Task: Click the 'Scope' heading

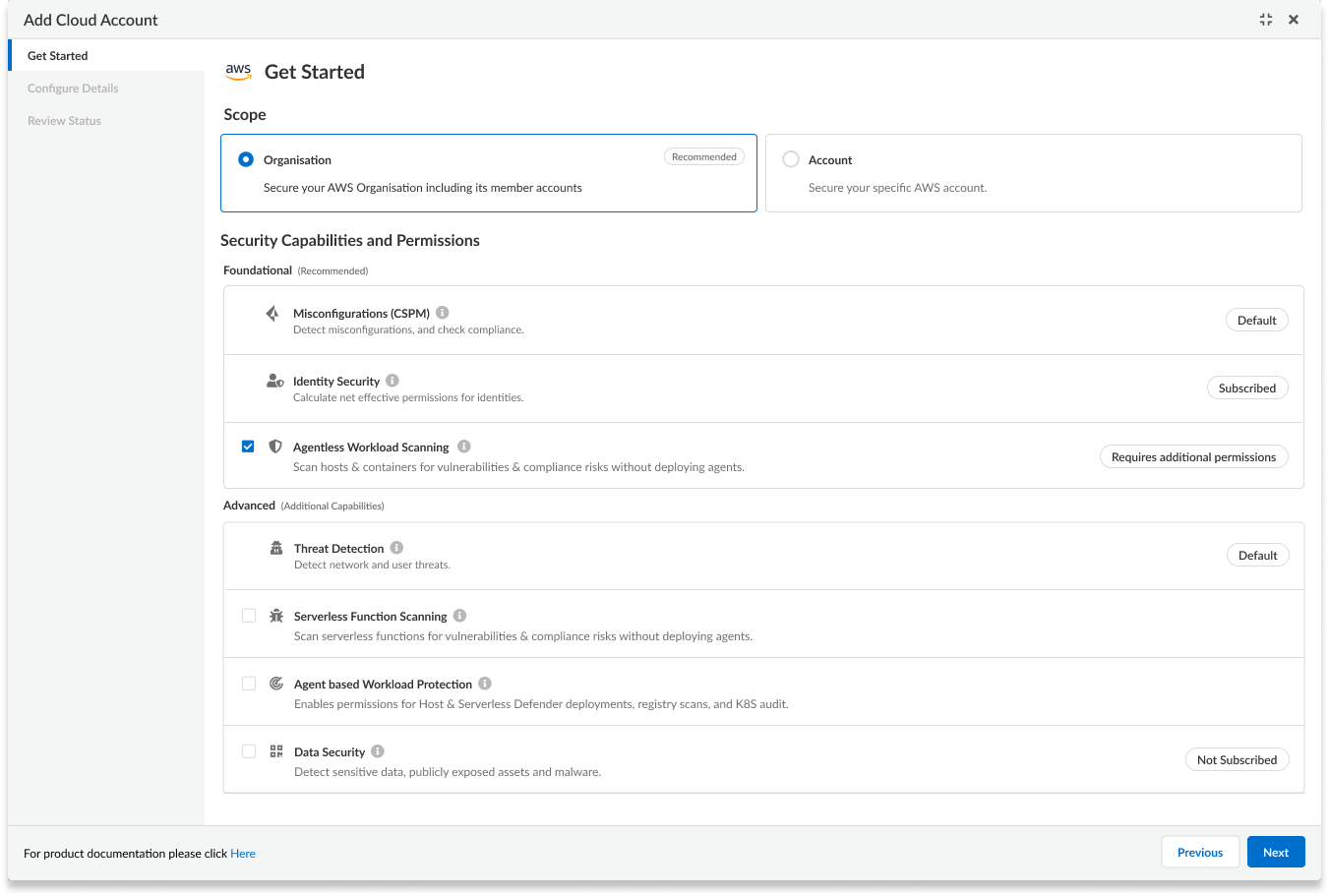Action: [245, 115]
